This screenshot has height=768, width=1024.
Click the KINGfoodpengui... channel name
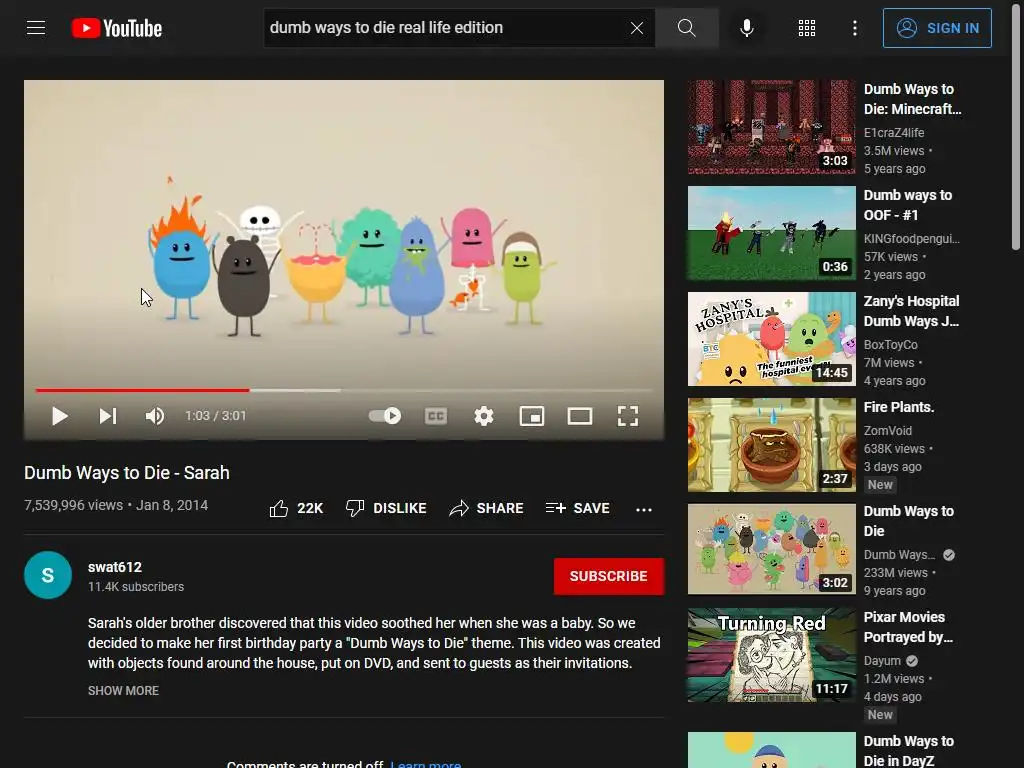coord(912,238)
